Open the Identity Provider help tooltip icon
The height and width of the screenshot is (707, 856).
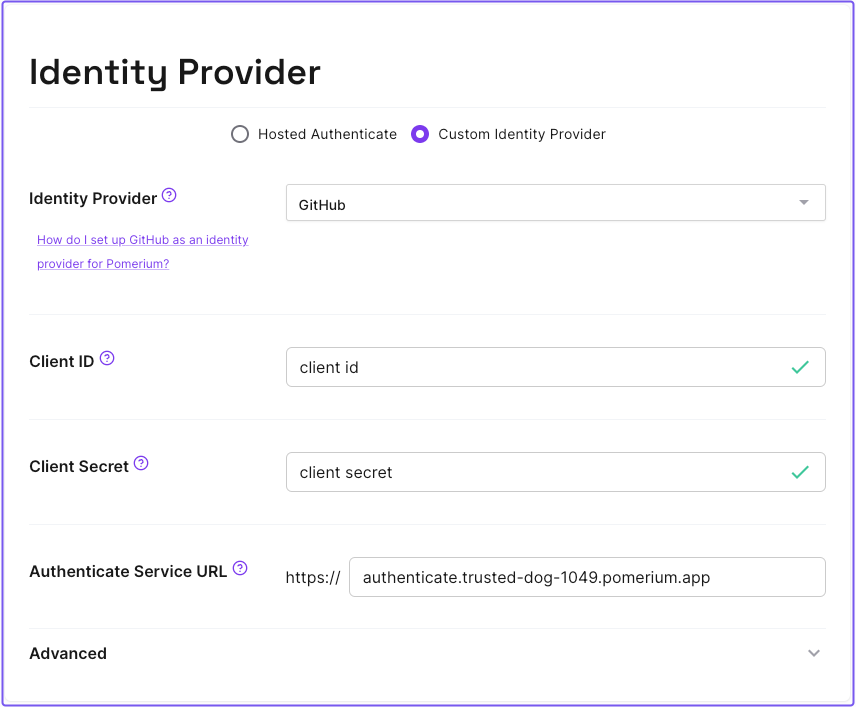(x=169, y=195)
